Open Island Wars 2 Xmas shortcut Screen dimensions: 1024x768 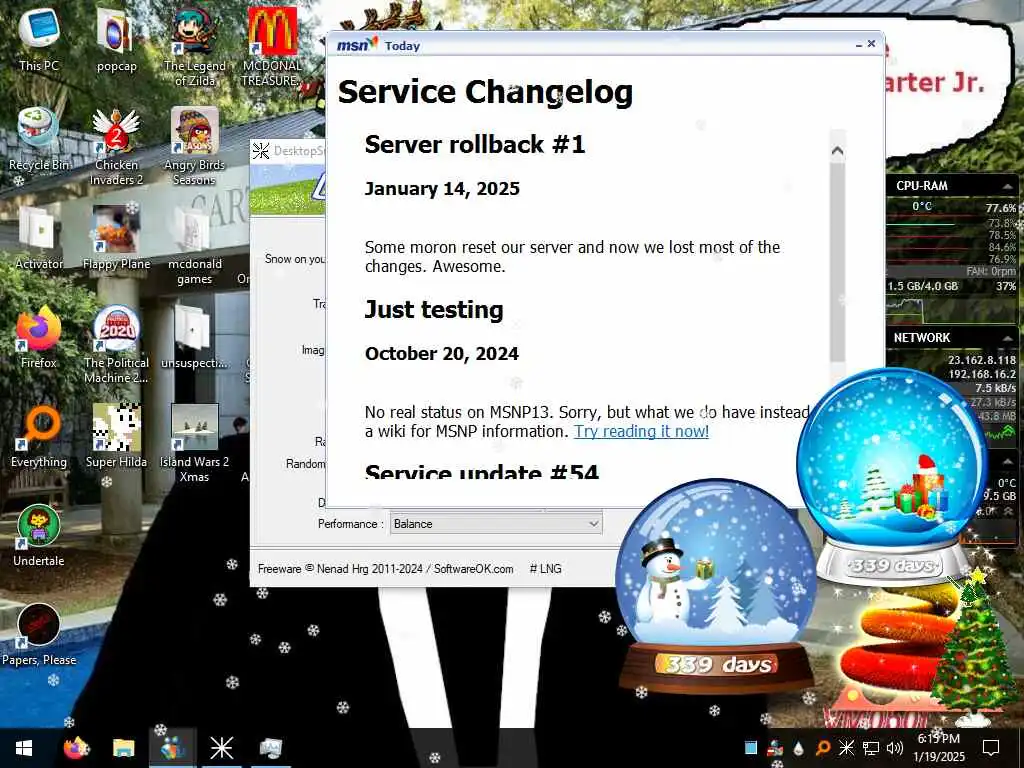194,443
